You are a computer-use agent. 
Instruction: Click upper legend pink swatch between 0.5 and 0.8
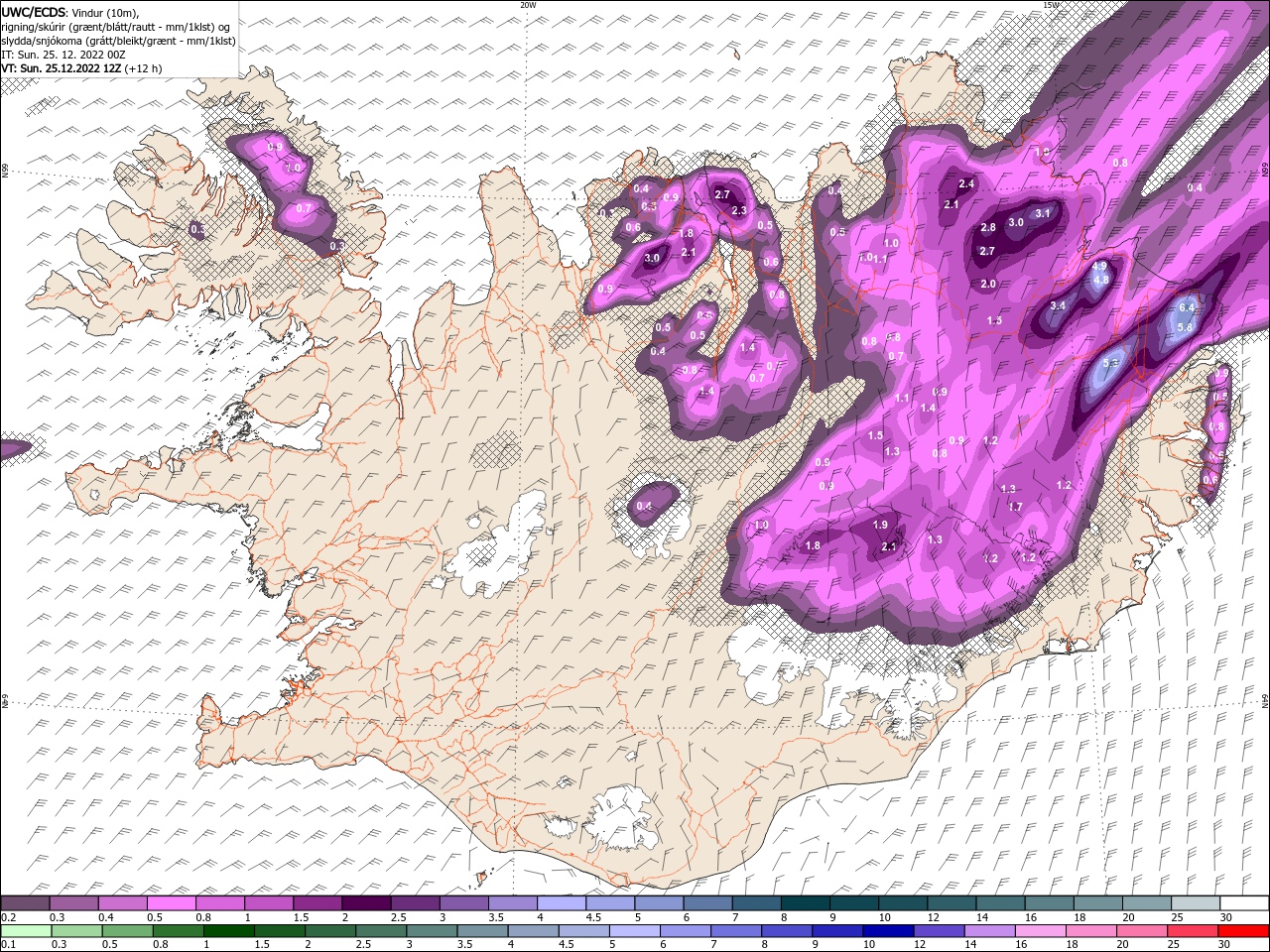(x=172, y=903)
